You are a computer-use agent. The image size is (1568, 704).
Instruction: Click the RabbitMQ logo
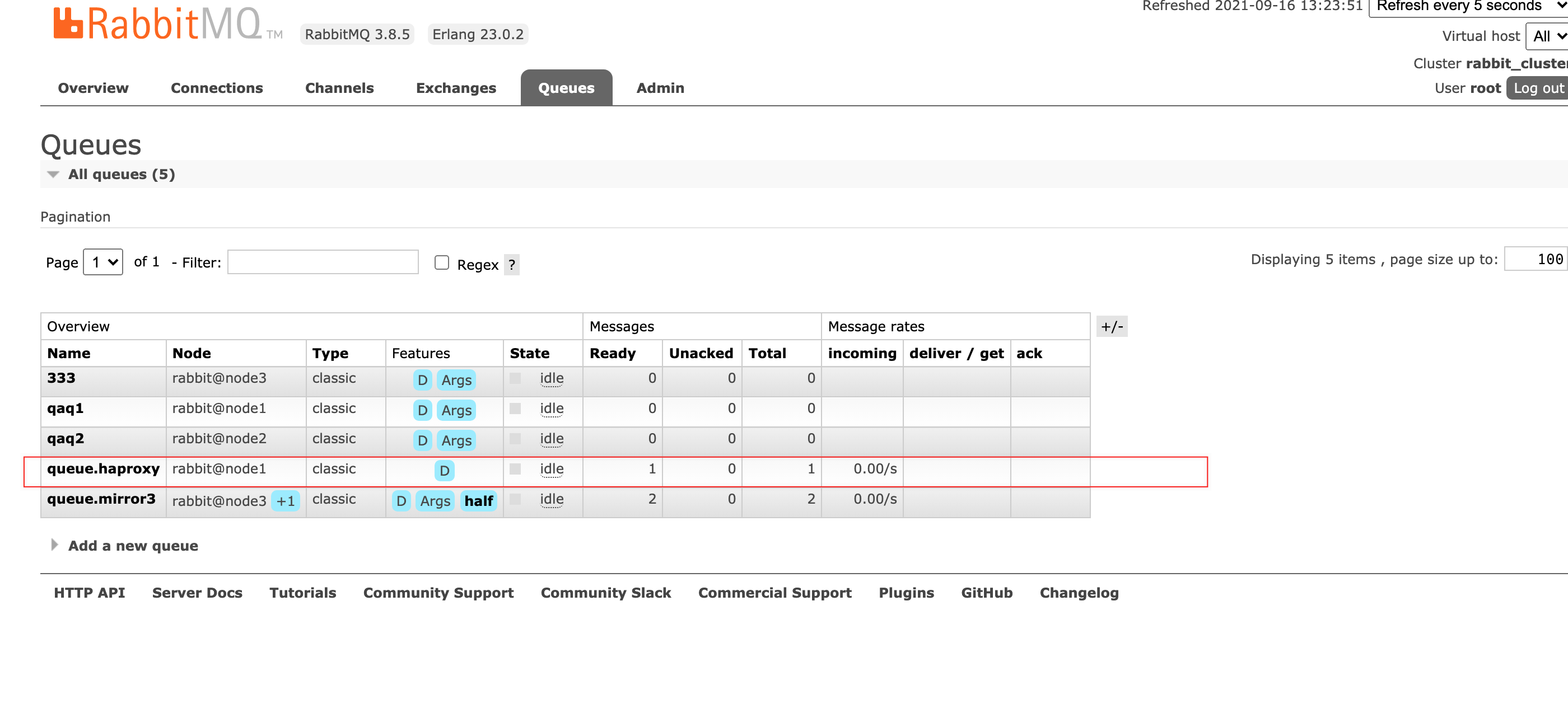[167, 24]
